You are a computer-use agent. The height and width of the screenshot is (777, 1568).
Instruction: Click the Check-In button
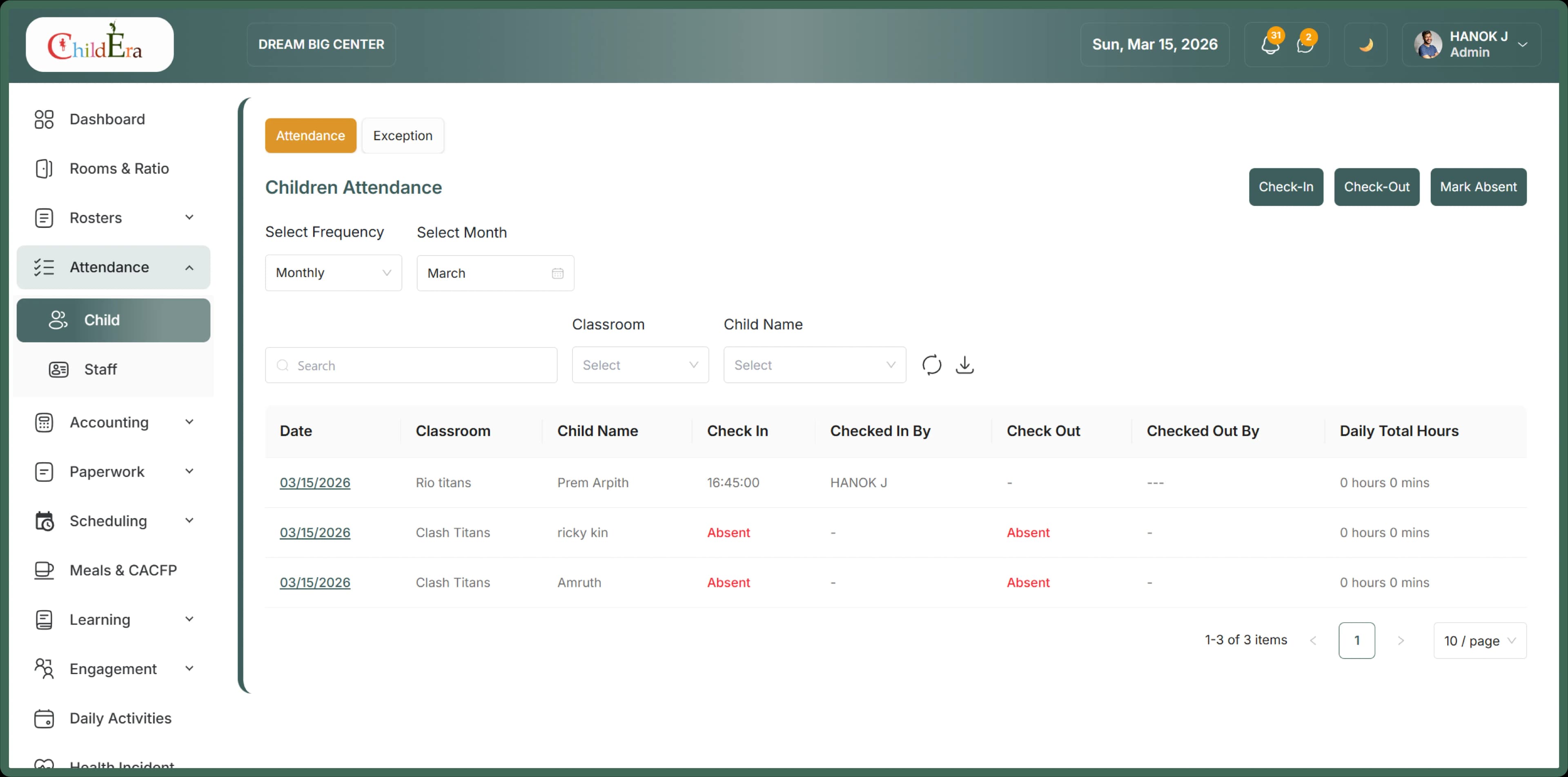(x=1285, y=187)
